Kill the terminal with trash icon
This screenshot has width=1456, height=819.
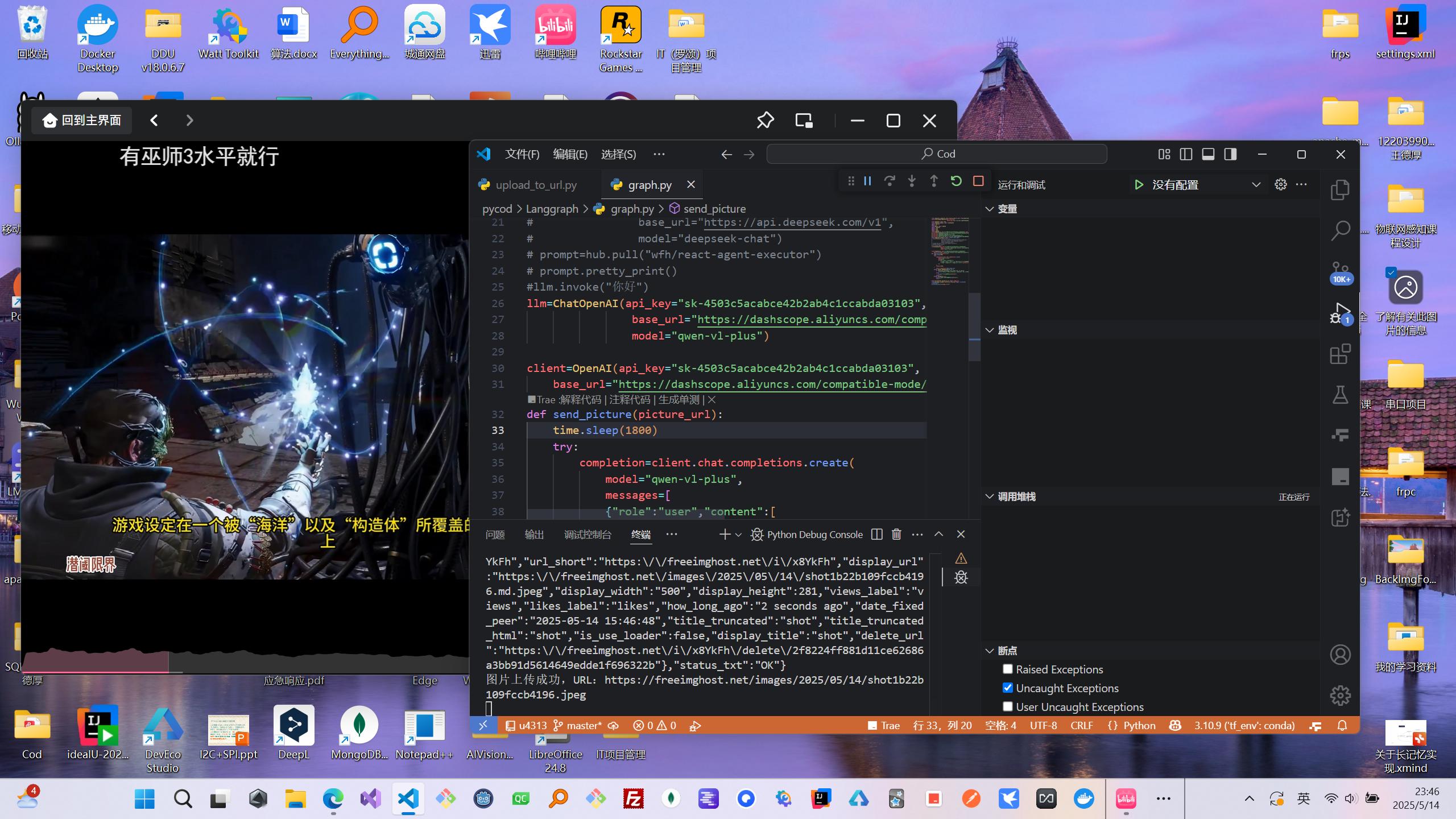pyautogui.click(x=896, y=535)
